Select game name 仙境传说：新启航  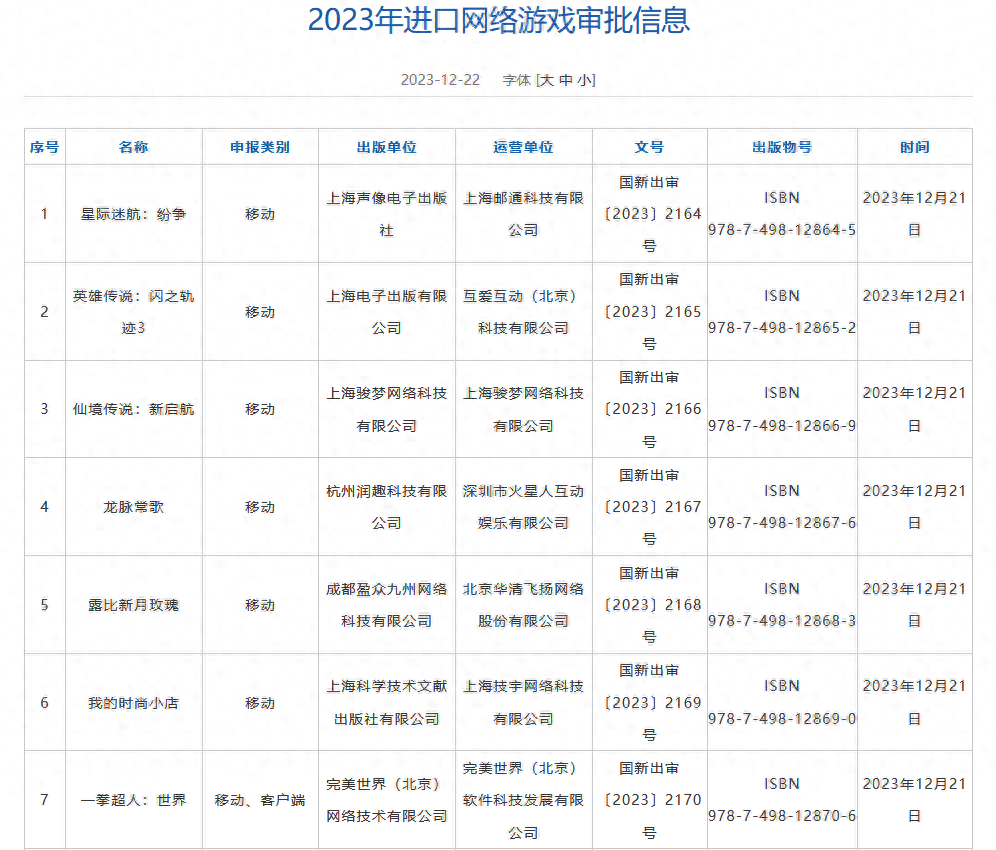[x=133, y=409]
